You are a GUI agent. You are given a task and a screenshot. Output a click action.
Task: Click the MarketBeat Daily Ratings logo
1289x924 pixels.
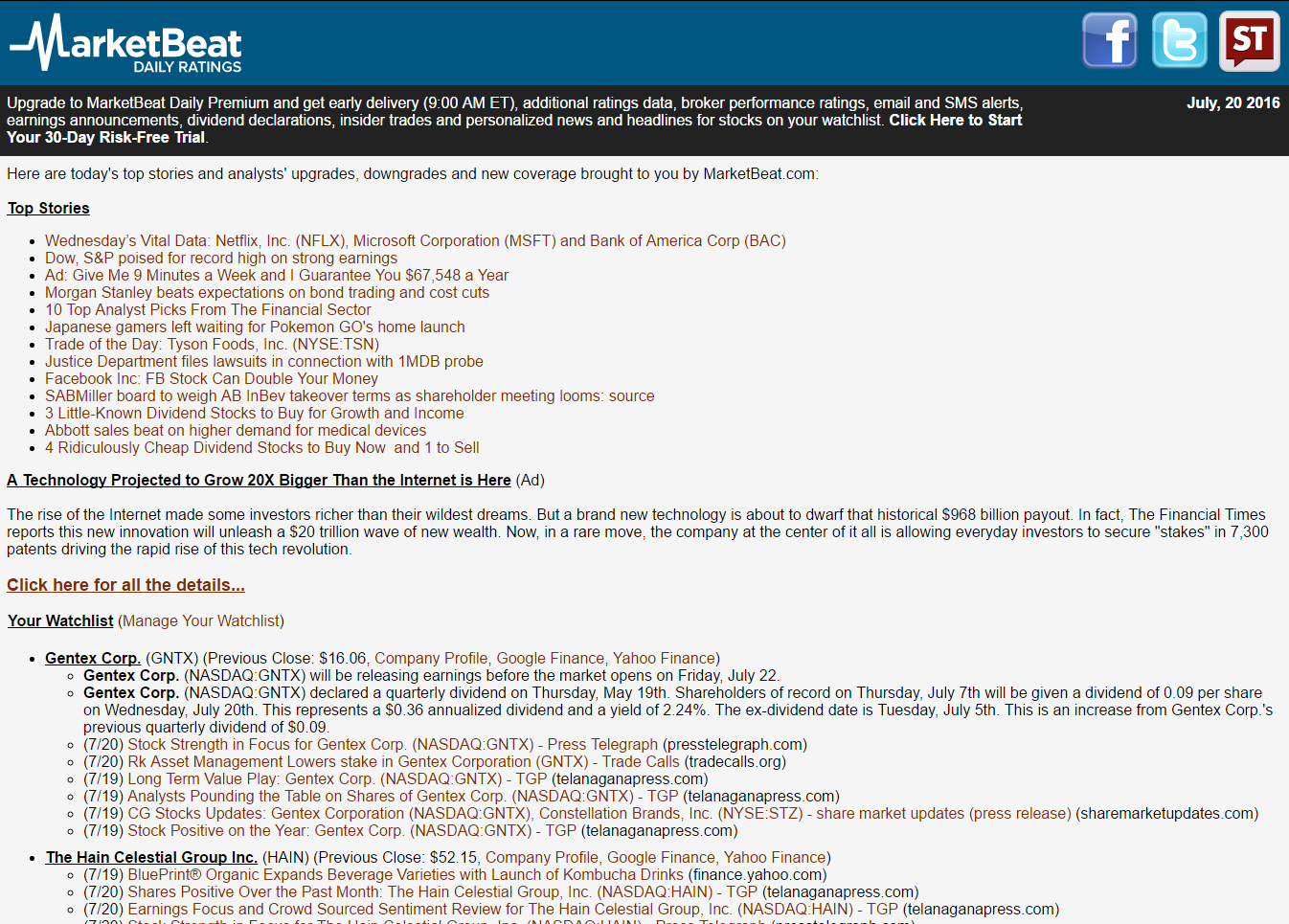126,45
